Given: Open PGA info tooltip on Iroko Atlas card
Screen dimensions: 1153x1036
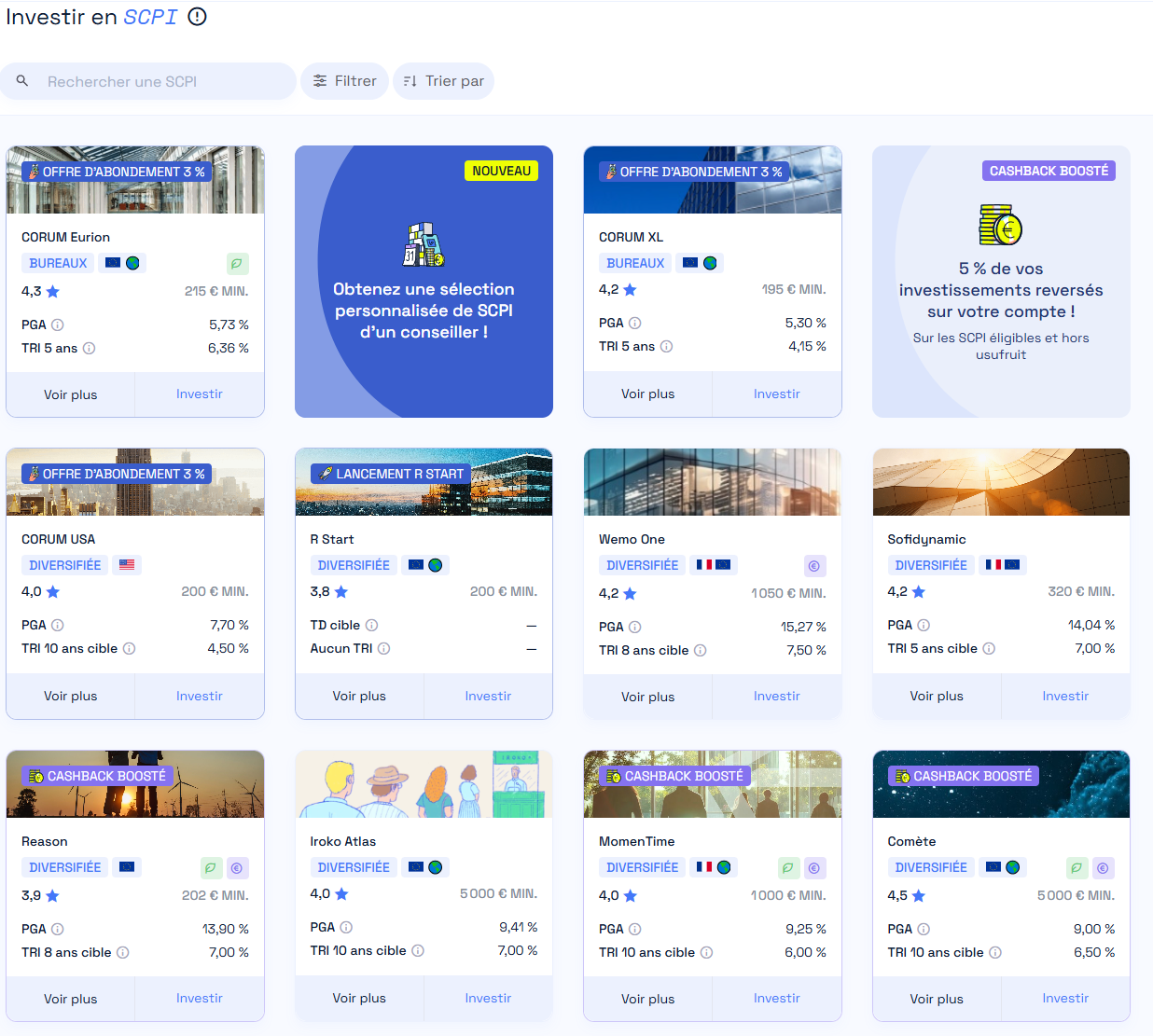Looking at the screenshot, I should coord(346,927).
